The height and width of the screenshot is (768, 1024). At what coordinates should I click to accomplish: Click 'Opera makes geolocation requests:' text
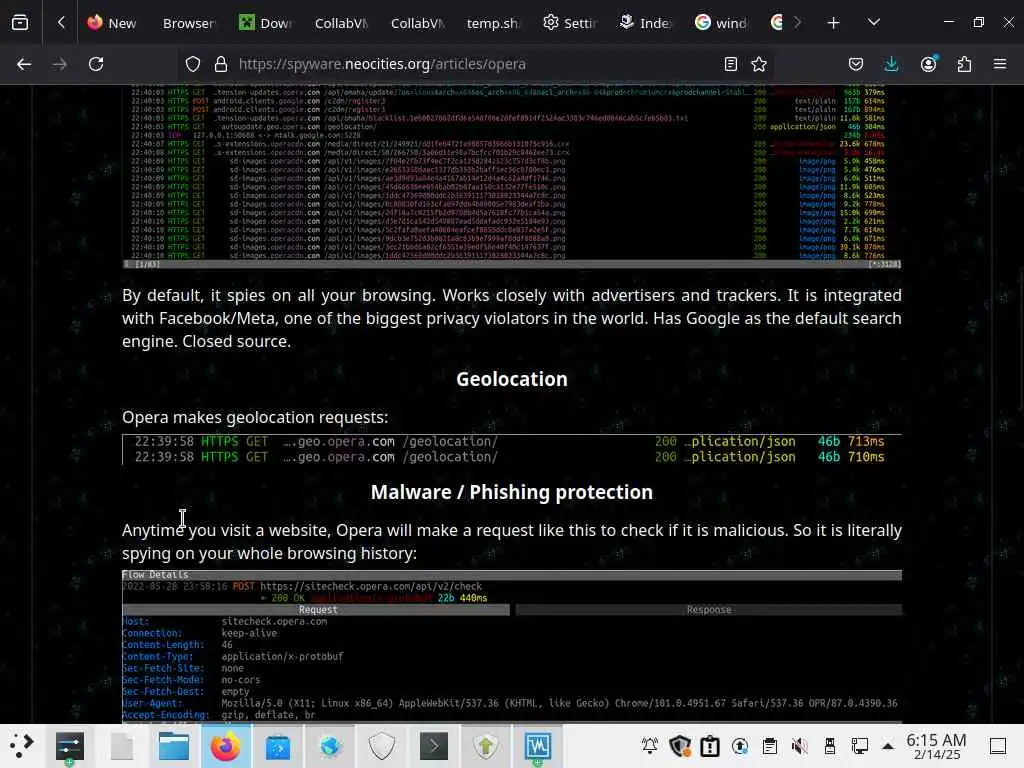tap(255, 417)
